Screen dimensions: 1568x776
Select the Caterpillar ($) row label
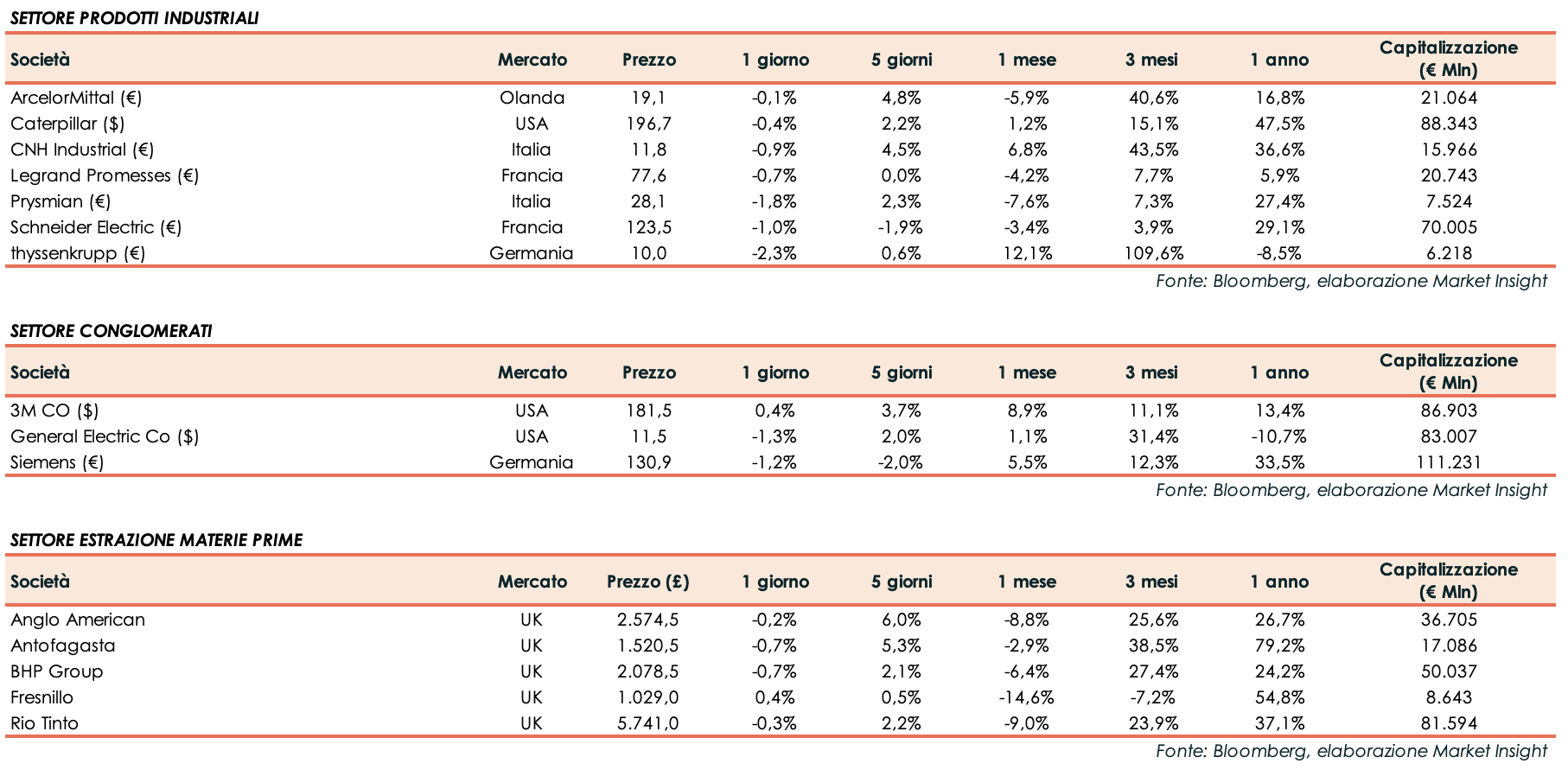point(67,124)
